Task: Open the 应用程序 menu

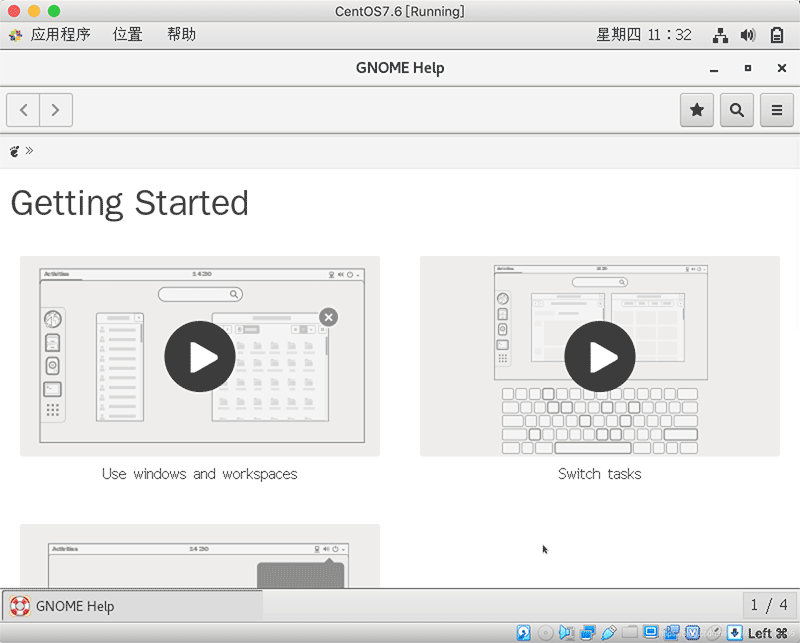Action: [x=61, y=34]
